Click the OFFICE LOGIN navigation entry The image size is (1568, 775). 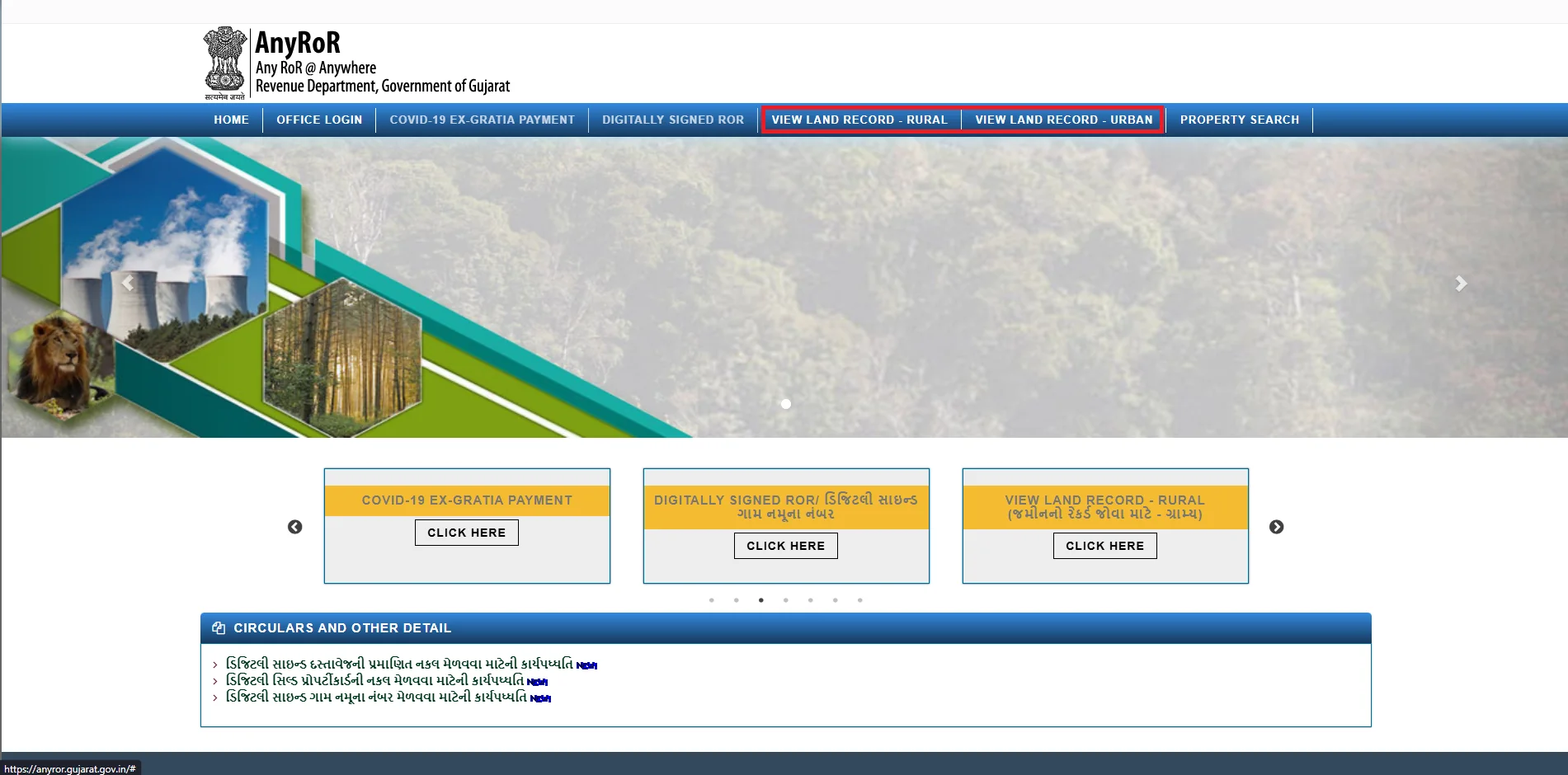(318, 120)
